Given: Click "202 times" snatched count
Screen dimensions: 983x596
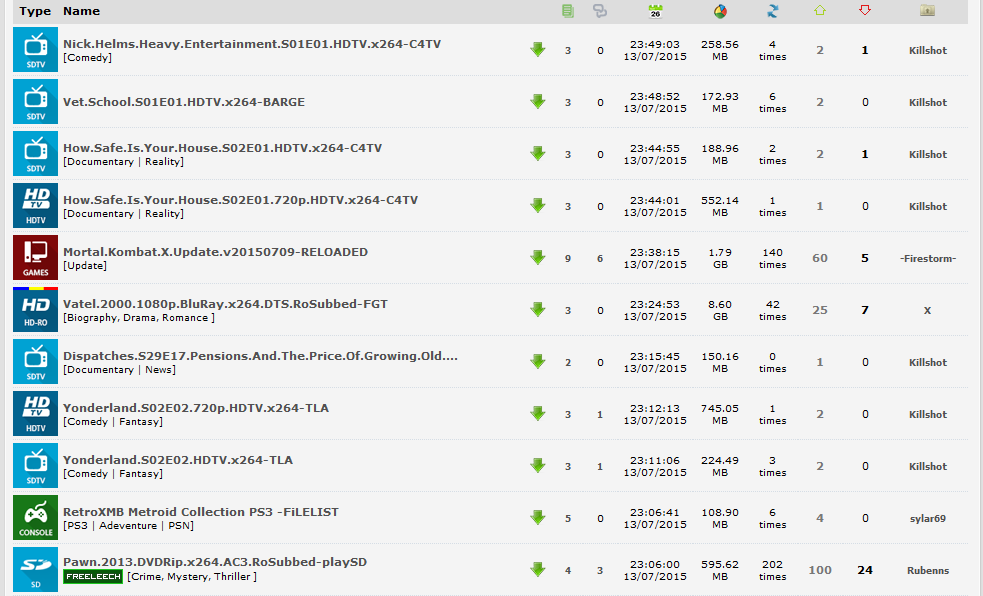Looking at the screenshot, I should (x=772, y=570).
